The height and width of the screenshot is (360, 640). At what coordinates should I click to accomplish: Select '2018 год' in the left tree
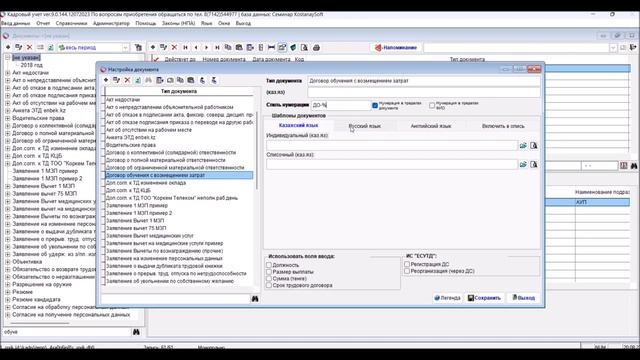31,65
